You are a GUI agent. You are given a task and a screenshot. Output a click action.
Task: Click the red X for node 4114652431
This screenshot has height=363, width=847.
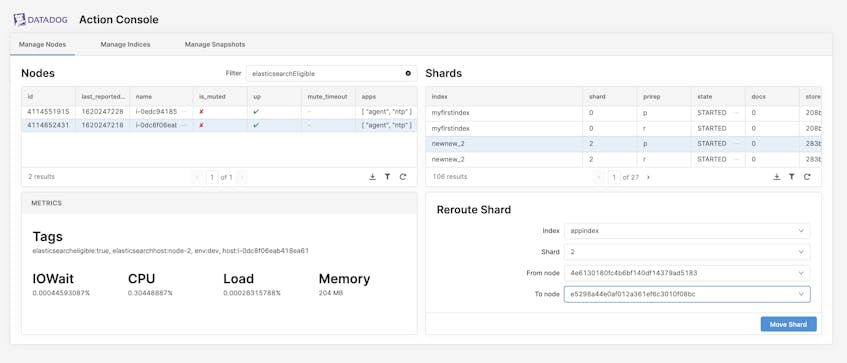[x=201, y=125]
